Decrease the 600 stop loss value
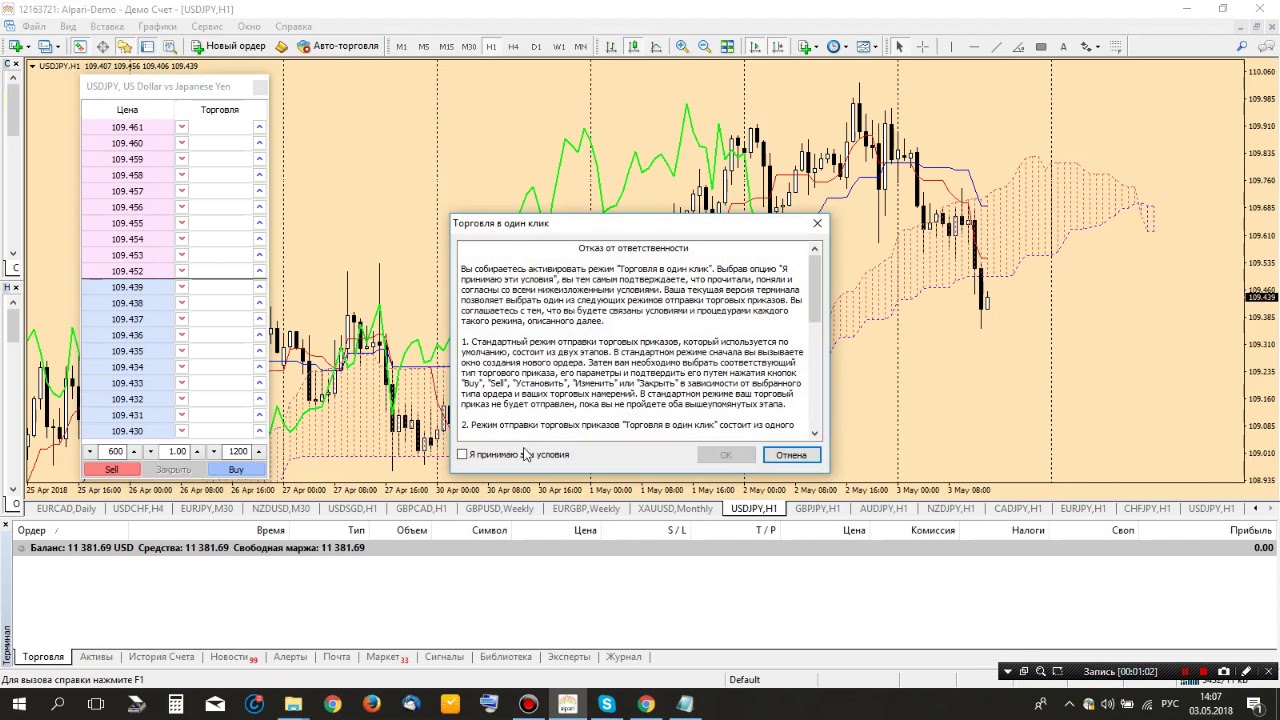Viewport: 1280px width, 720px height. point(89,452)
